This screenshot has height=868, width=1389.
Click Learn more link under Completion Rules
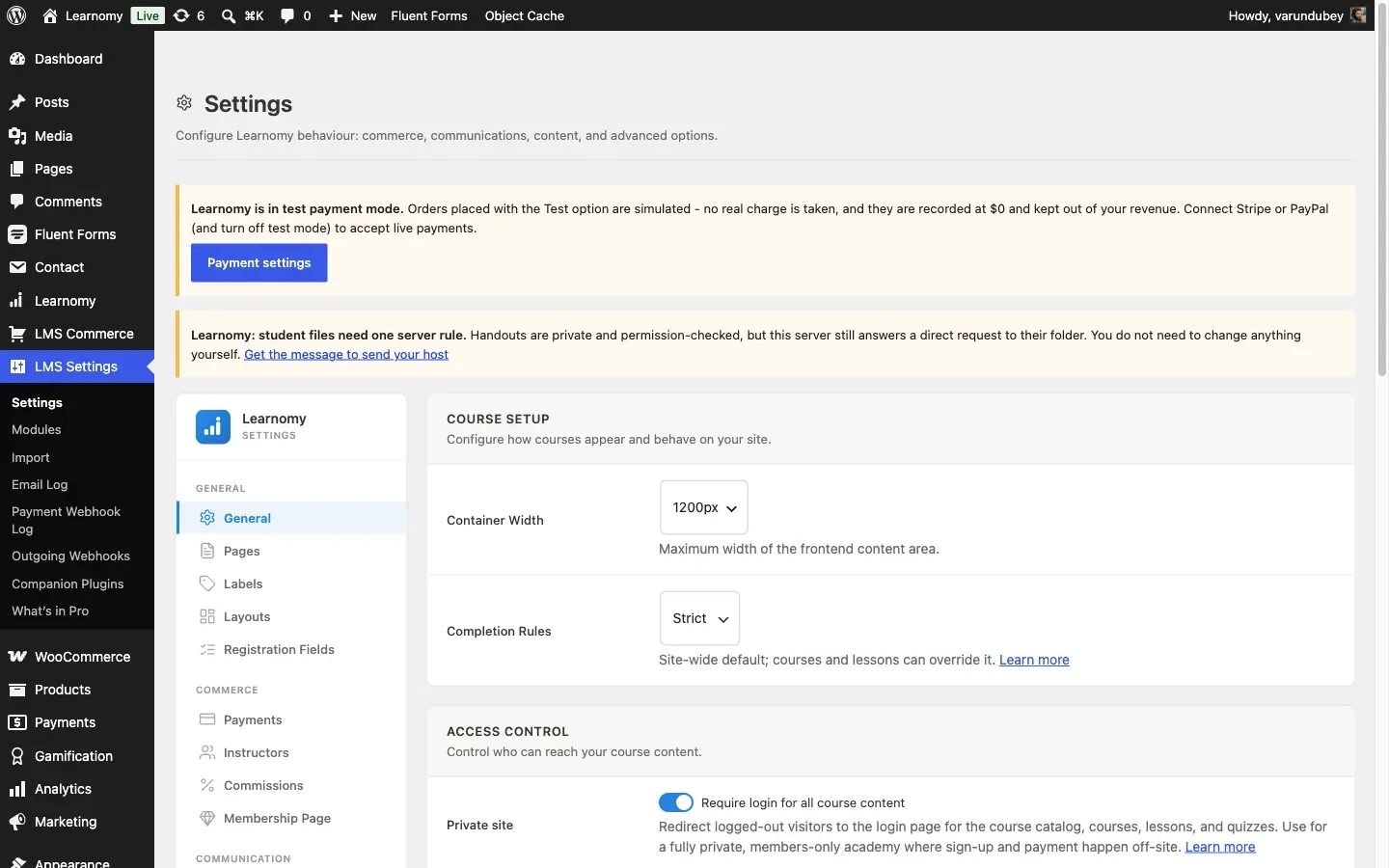tap(1034, 660)
